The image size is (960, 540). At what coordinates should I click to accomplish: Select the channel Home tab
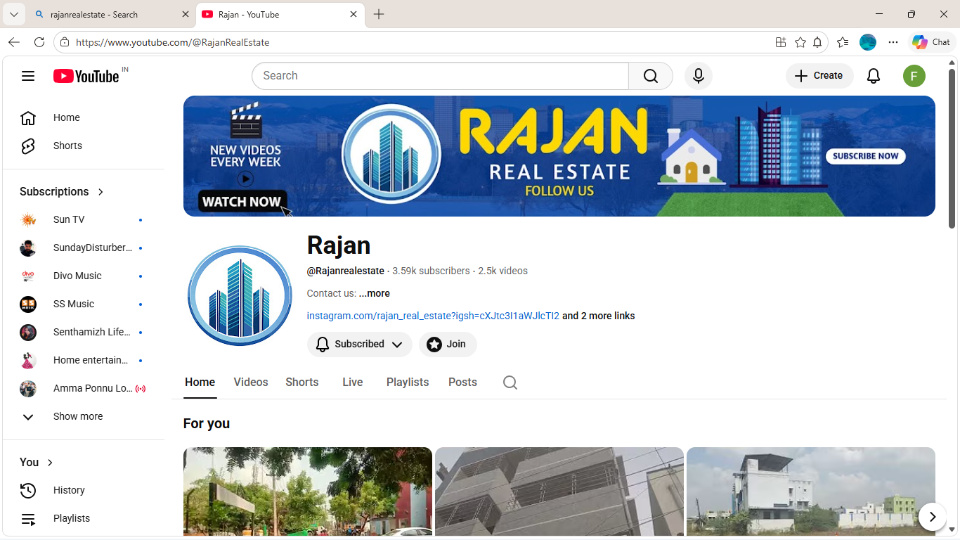(x=200, y=382)
